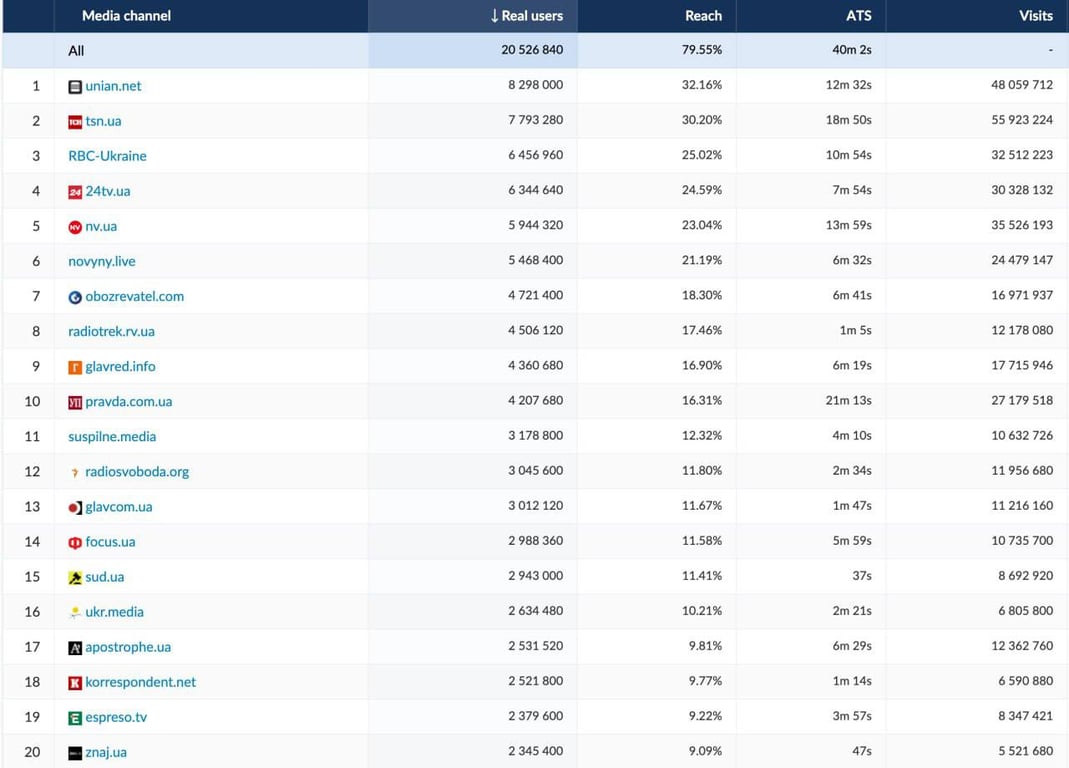Sort by the ATS column header
The image size is (1069, 768).
[x=858, y=16]
